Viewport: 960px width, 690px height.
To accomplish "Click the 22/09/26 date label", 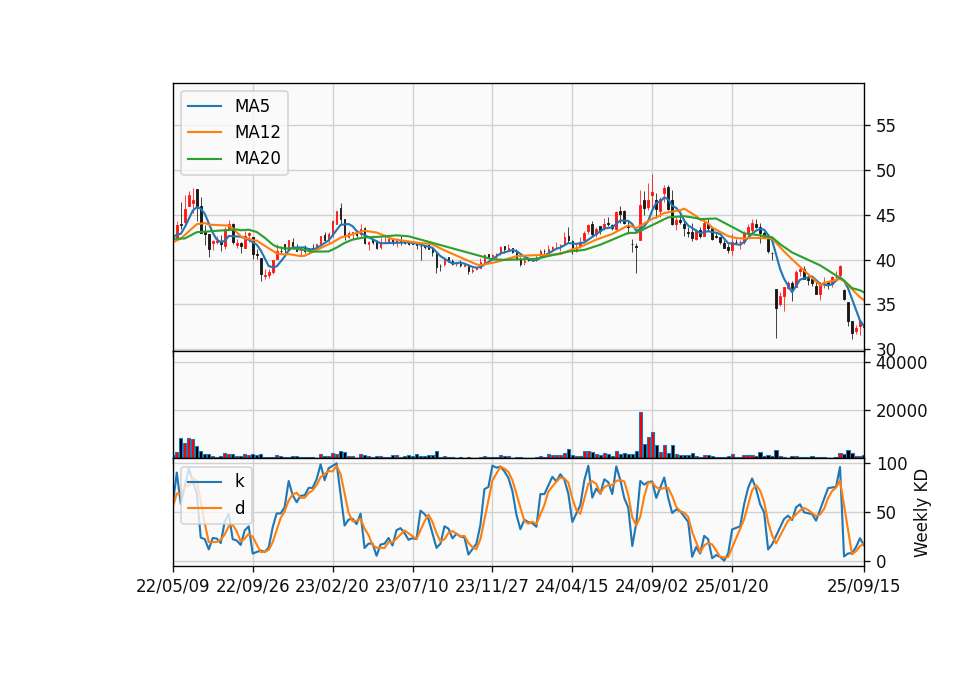I will pos(253,586).
